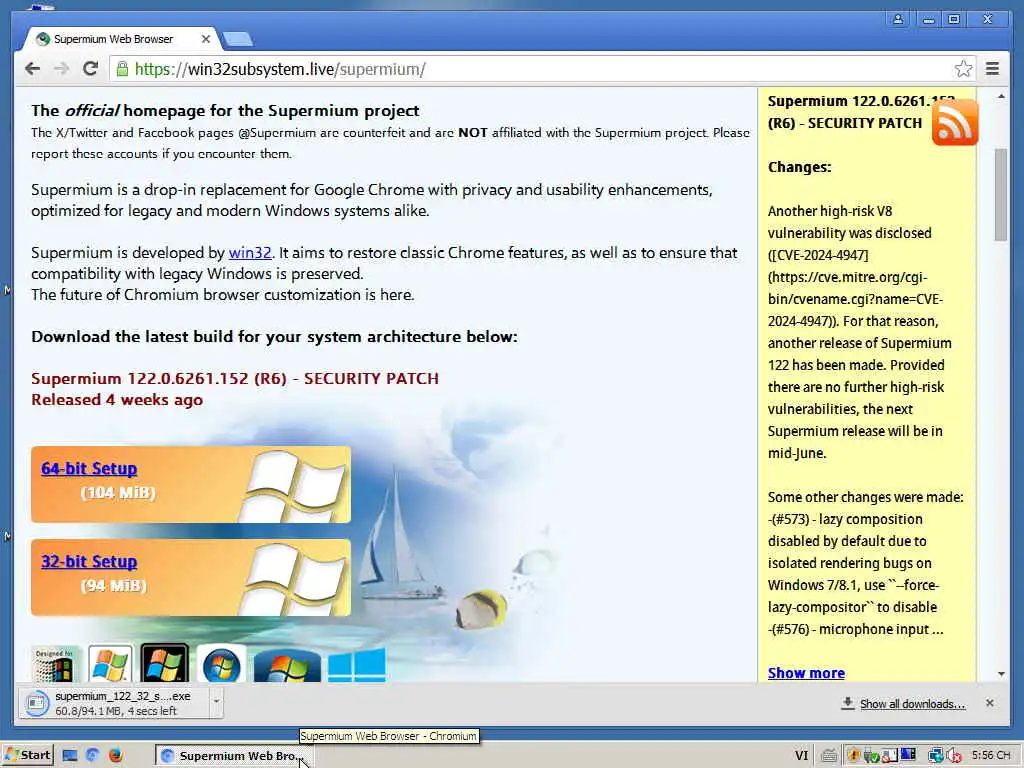Image resolution: width=1024 pixels, height=768 pixels.
Task: Open a new tab with the tab button
Action: tap(238, 40)
